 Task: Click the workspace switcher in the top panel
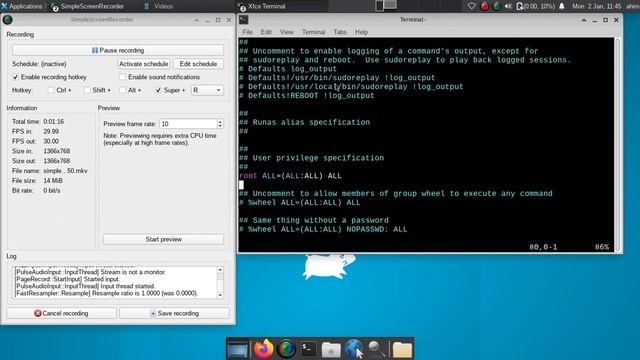(x=386, y=6)
